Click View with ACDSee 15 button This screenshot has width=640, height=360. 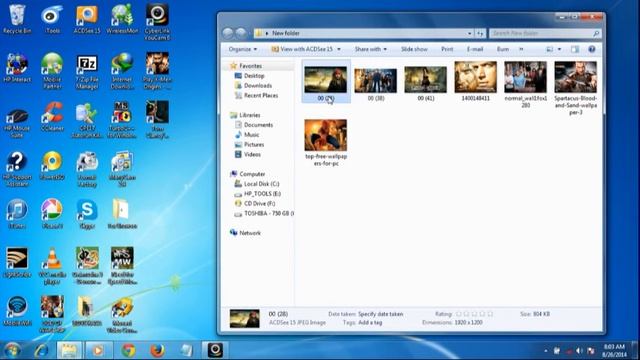click(302, 49)
